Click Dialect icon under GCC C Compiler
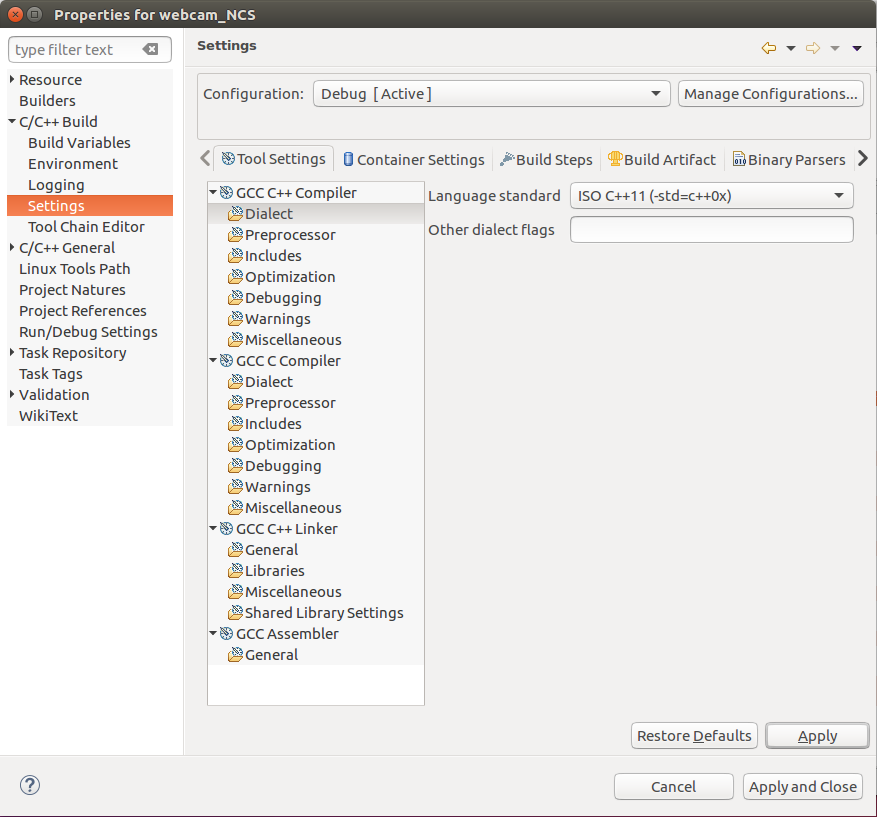 point(235,381)
